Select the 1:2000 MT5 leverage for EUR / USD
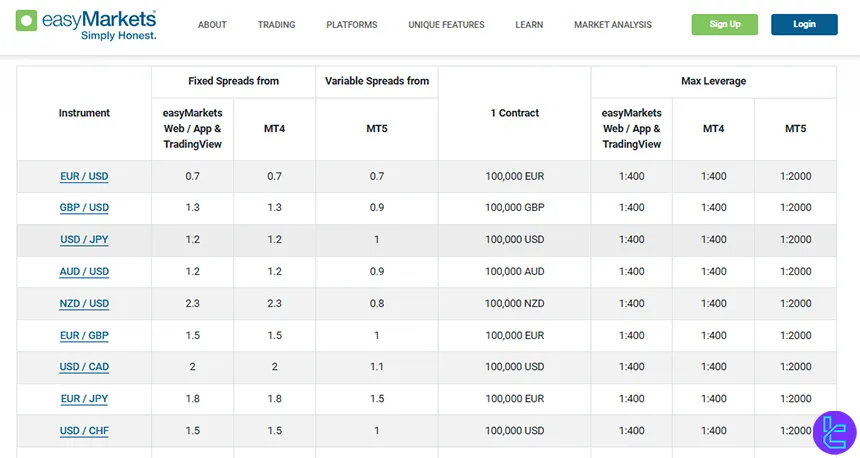The height and width of the screenshot is (458, 860). [x=795, y=177]
